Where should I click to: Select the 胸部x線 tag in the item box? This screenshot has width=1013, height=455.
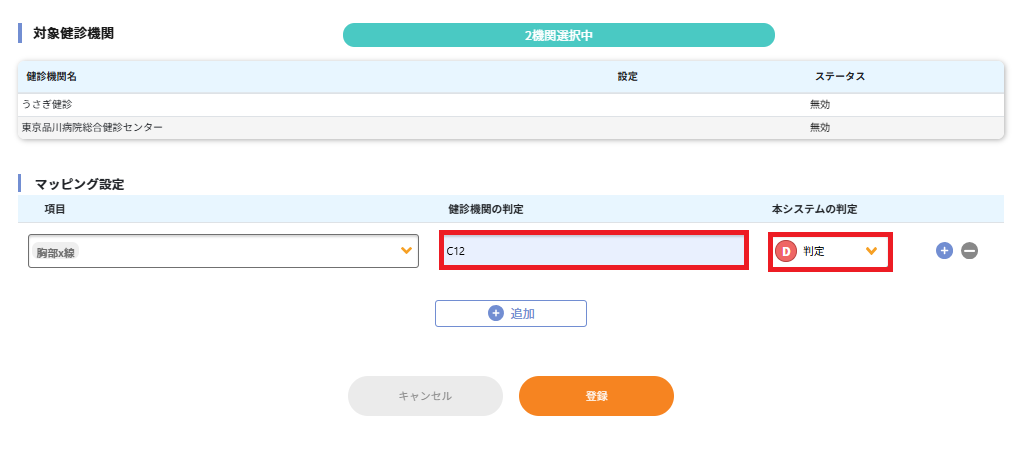(x=55, y=253)
